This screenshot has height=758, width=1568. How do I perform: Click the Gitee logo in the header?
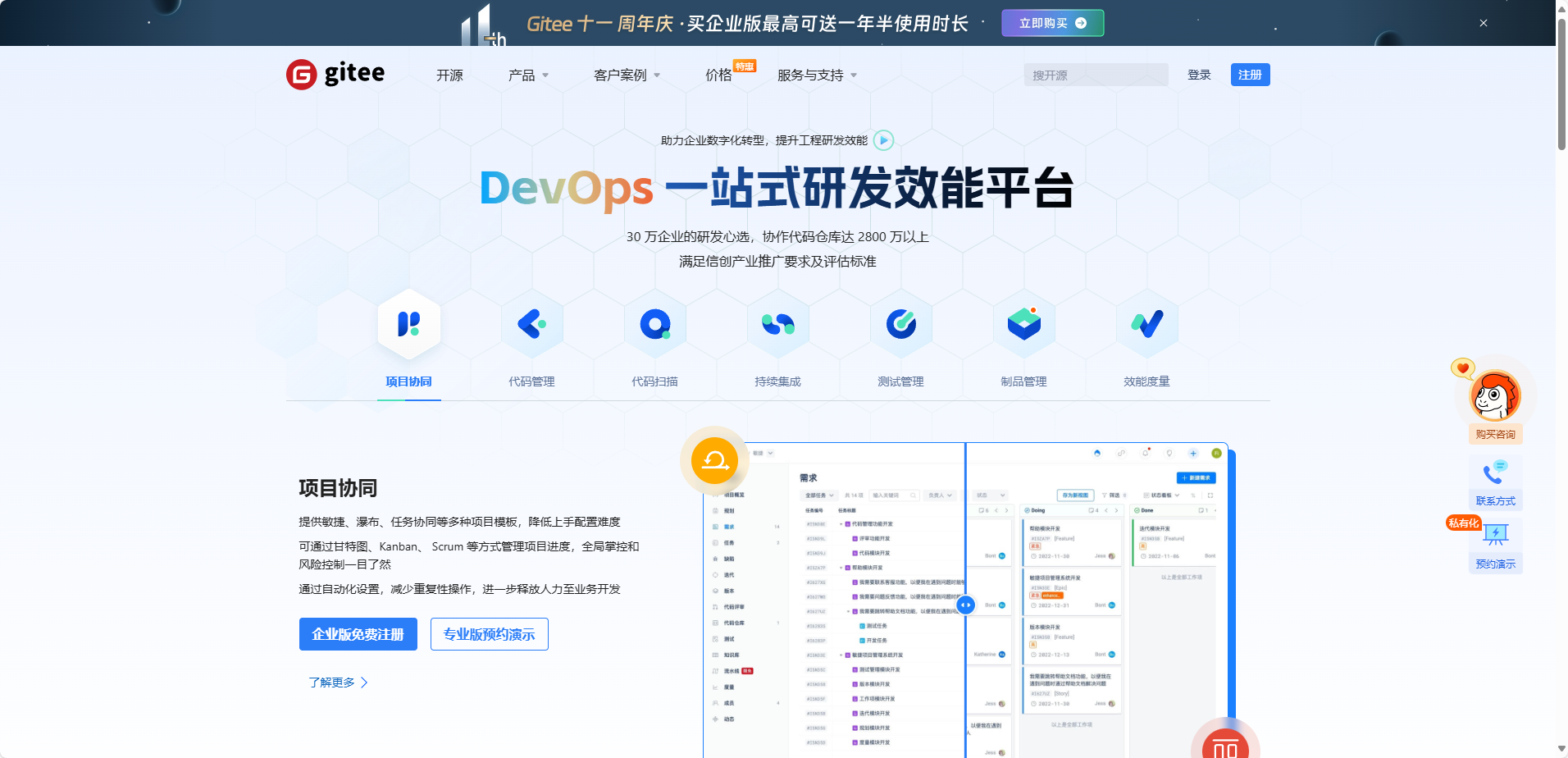[x=335, y=75]
